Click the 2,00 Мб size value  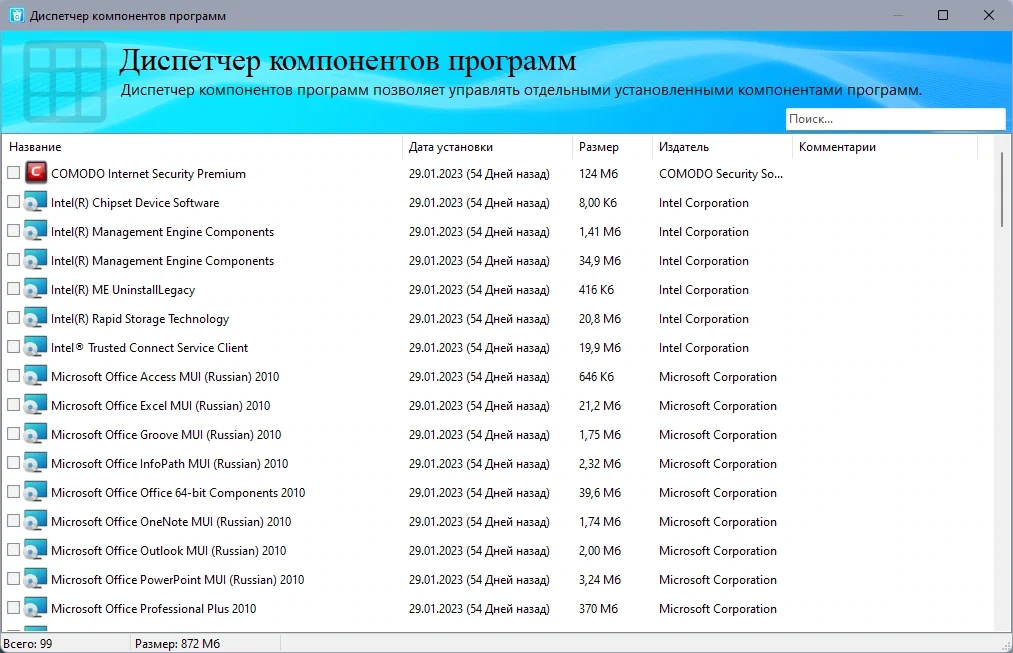600,551
